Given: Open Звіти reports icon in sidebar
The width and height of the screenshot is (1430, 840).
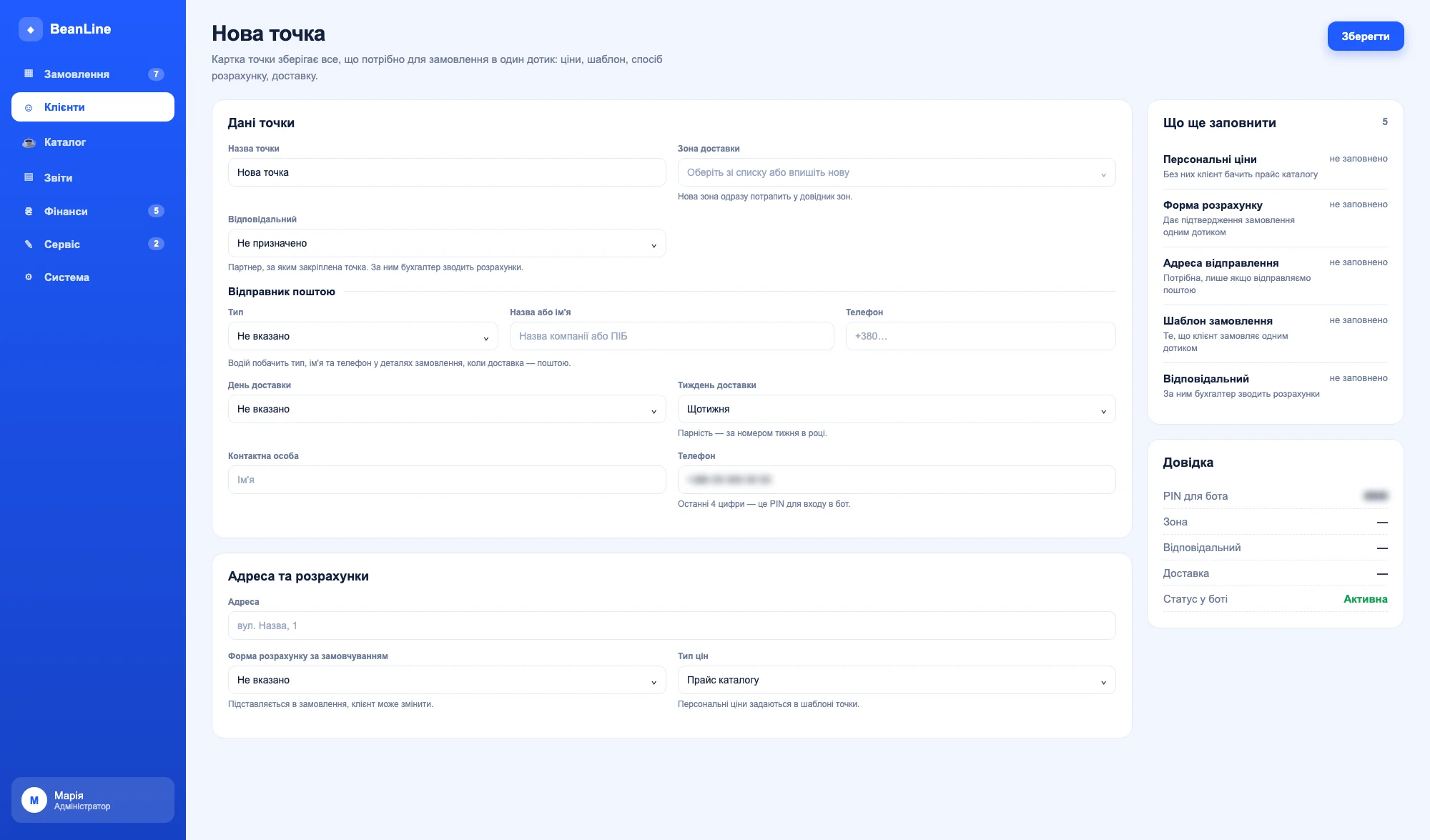Looking at the screenshot, I should click(29, 177).
